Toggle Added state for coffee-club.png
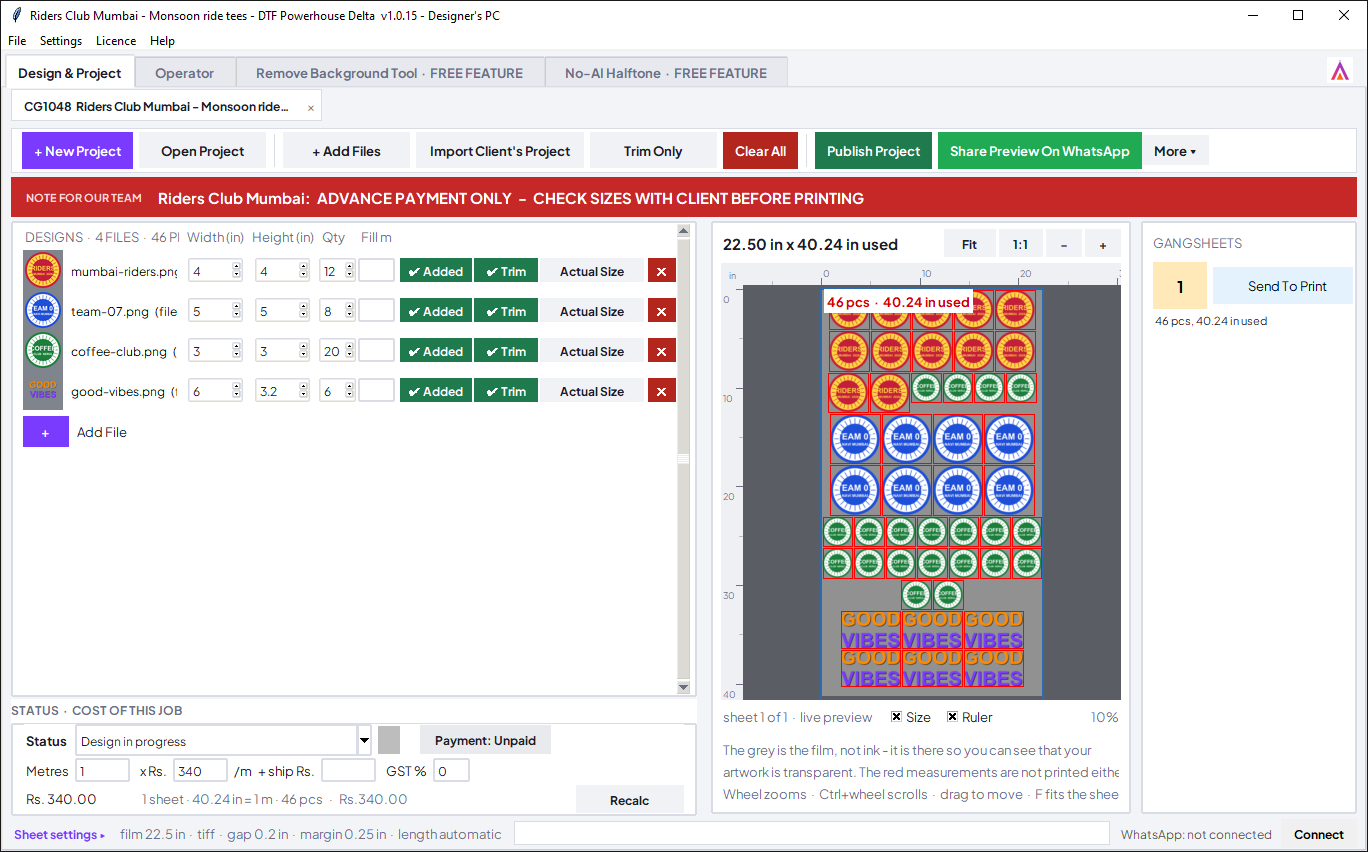Image resolution: width=1368 pixels, height=852 pixels. pyautogui.click(x=435, y=351)
